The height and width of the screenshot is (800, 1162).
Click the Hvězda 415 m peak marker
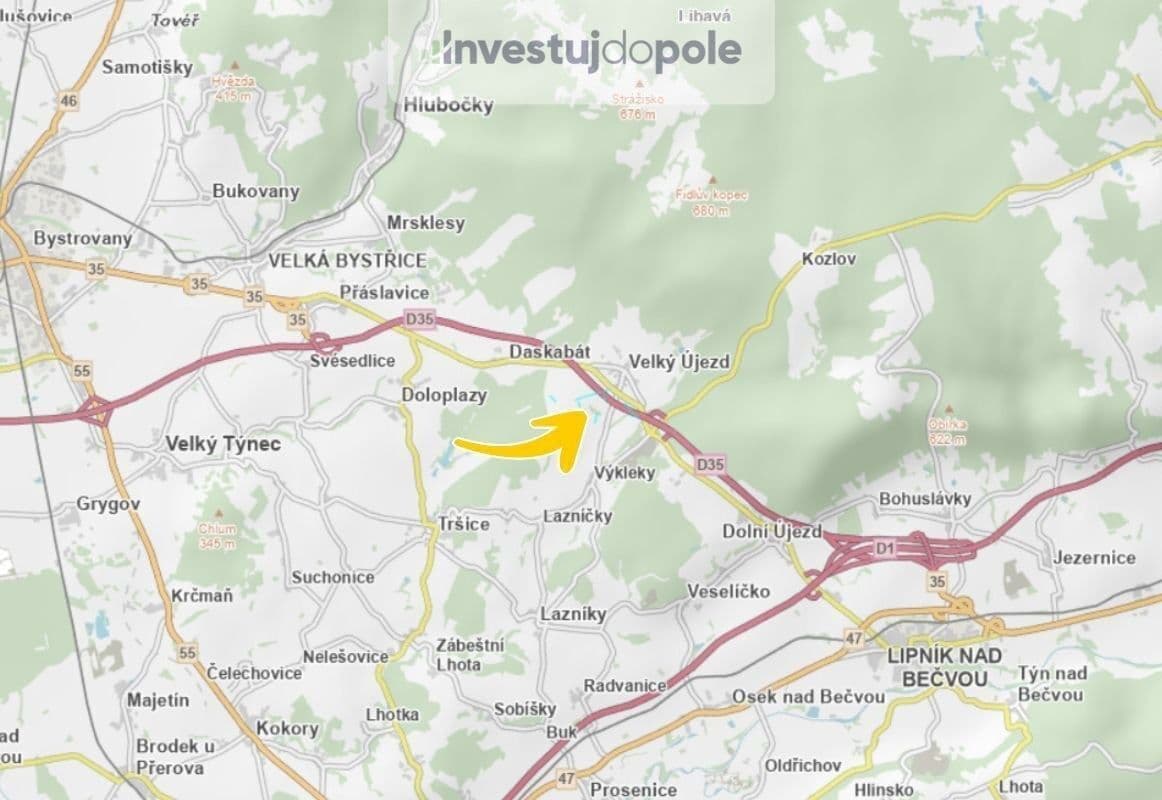[x=232, y=86]
